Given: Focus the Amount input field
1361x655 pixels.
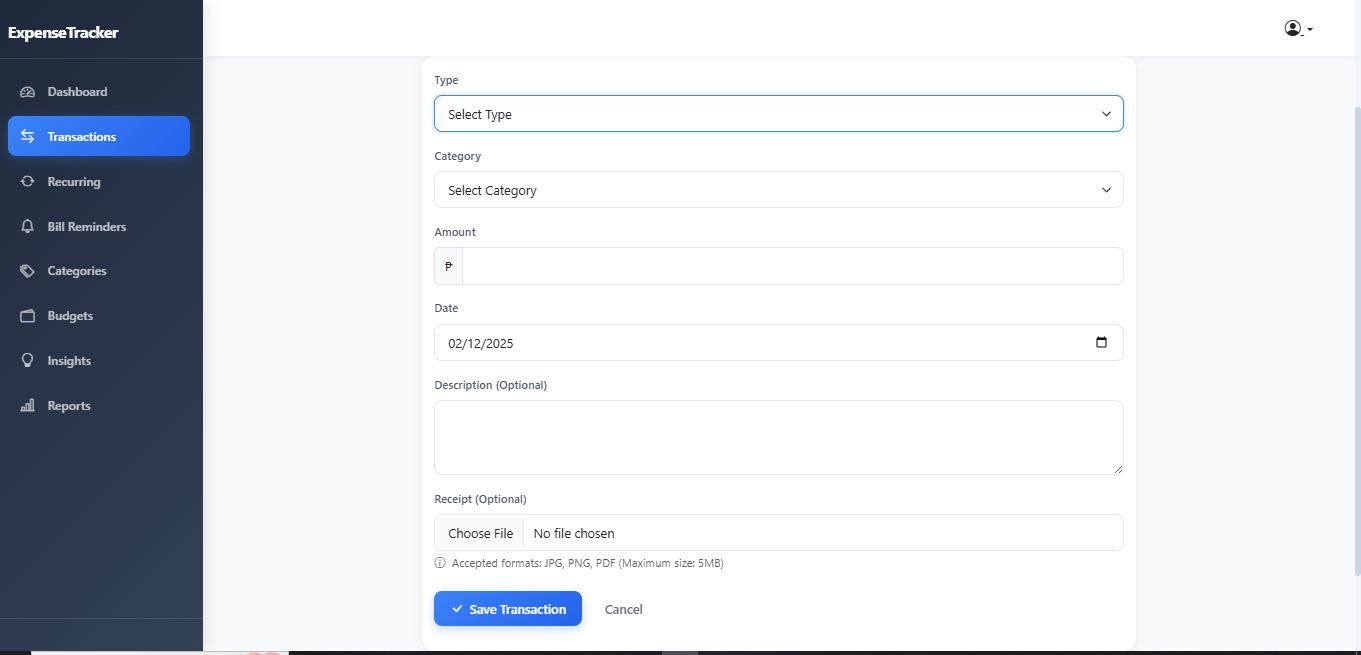Looking at the screenshot, I should click(x=791, y=266).
